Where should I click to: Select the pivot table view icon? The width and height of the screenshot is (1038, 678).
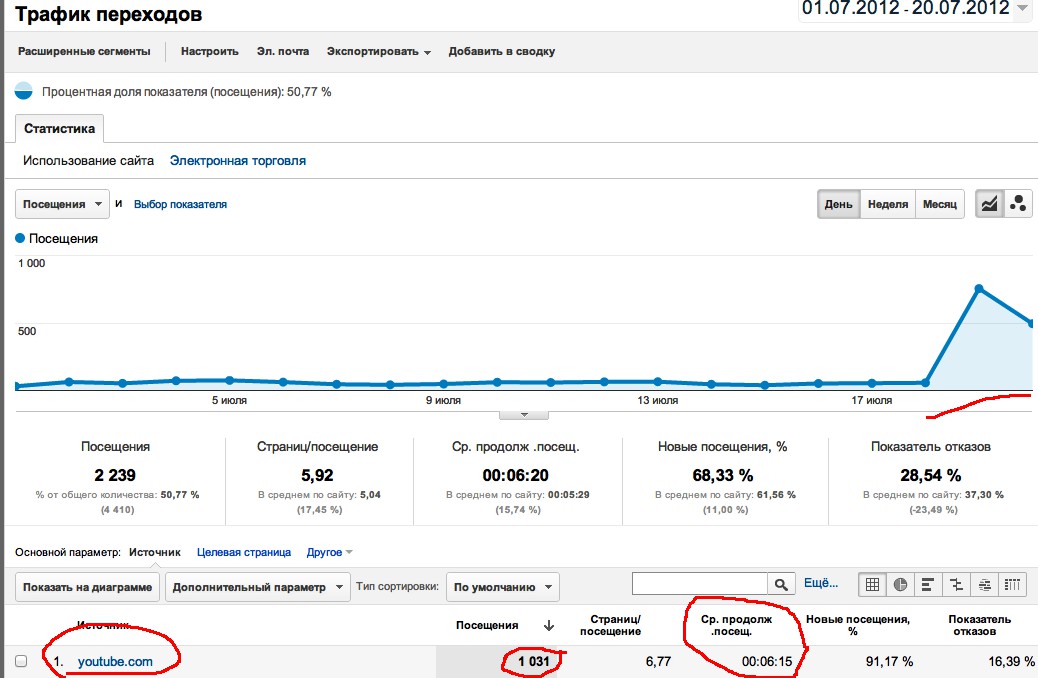tap(1012, 585)
